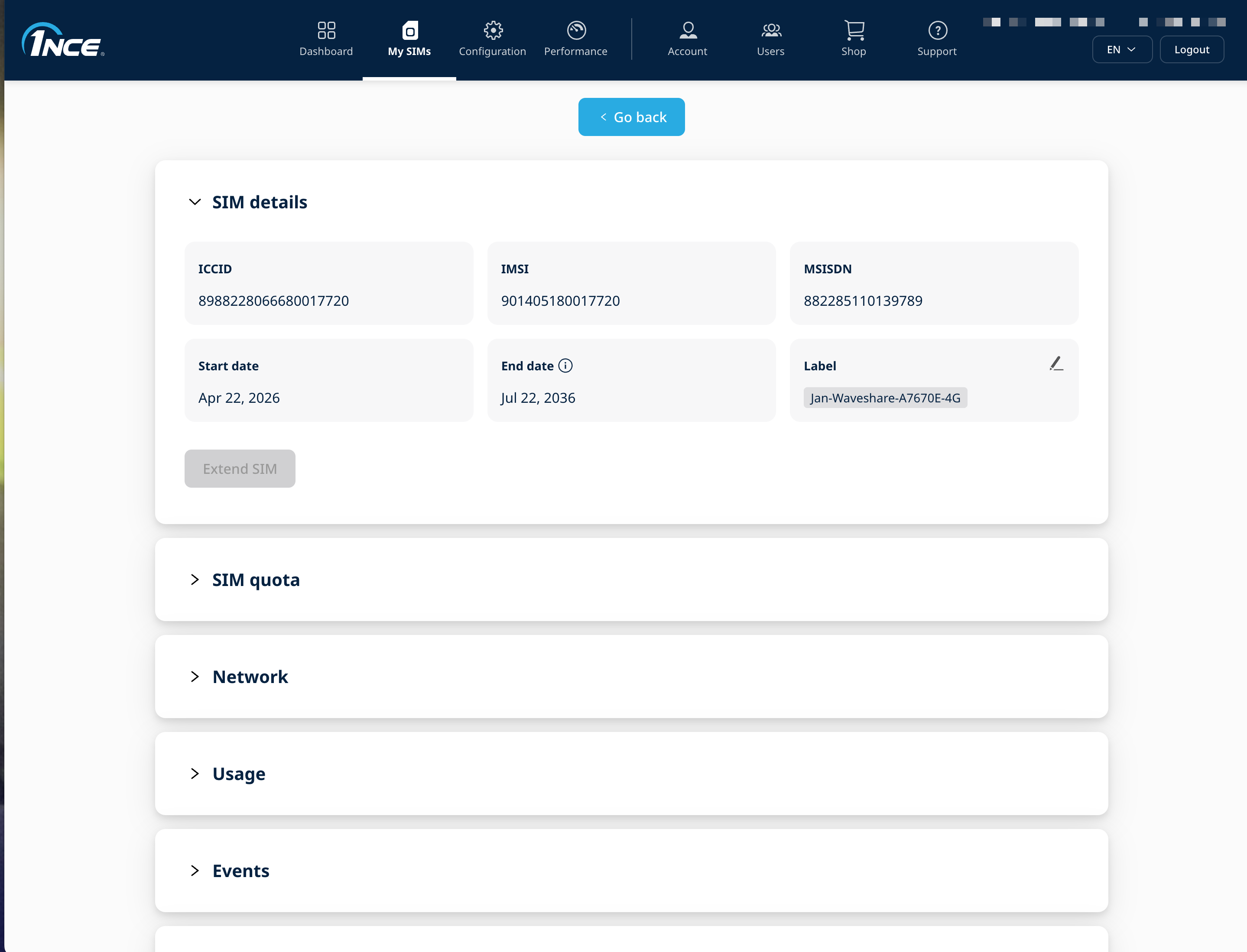
Task: Click the SIM quota heading
Action: [x=256, y=580]
